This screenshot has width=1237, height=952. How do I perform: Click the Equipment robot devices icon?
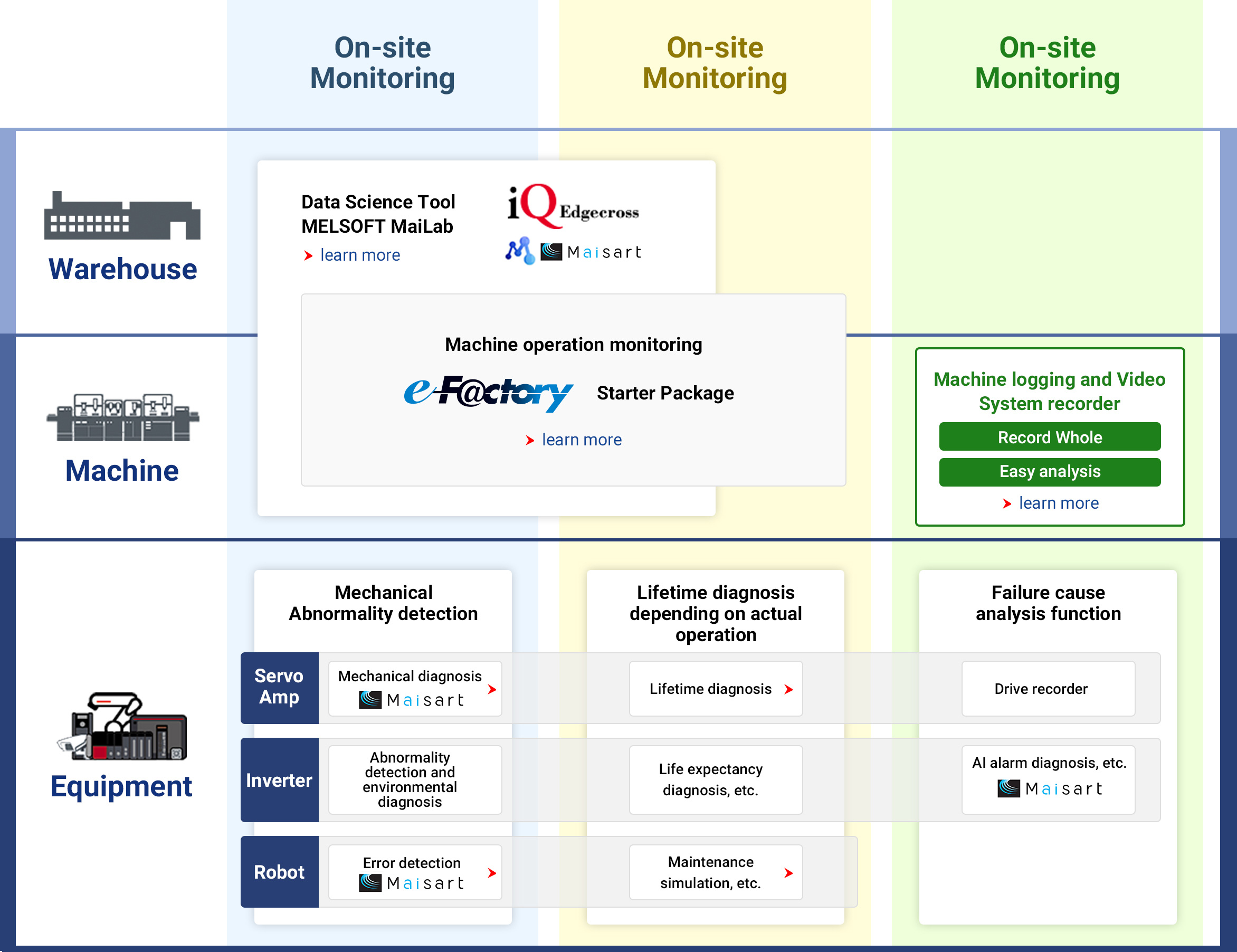tap(122, 726)
